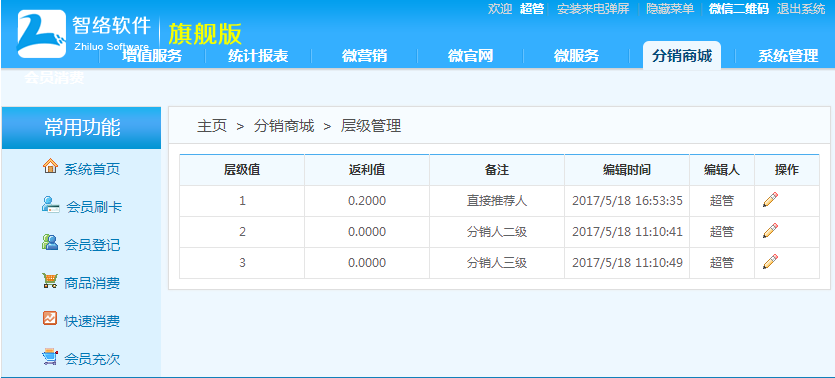Viewport: 835px width, 378px height.
Task: Click level value 2 cell
Action: (x=242, y=232)
